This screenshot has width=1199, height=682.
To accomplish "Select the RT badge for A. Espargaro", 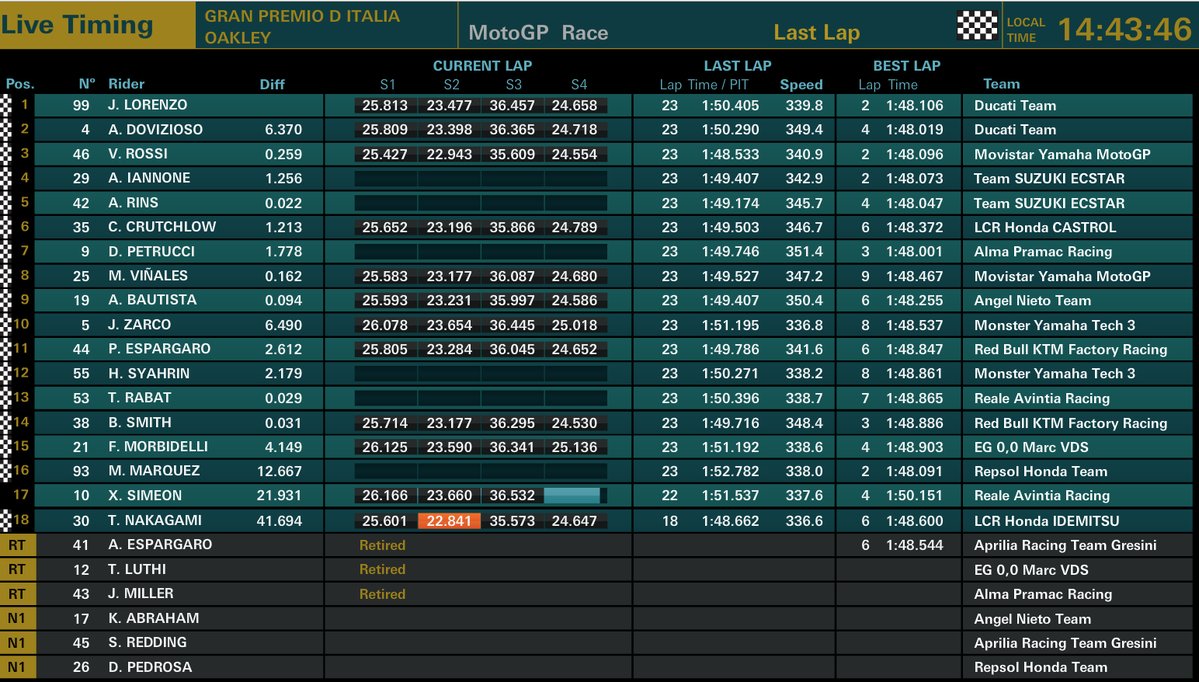I will 17,545.
